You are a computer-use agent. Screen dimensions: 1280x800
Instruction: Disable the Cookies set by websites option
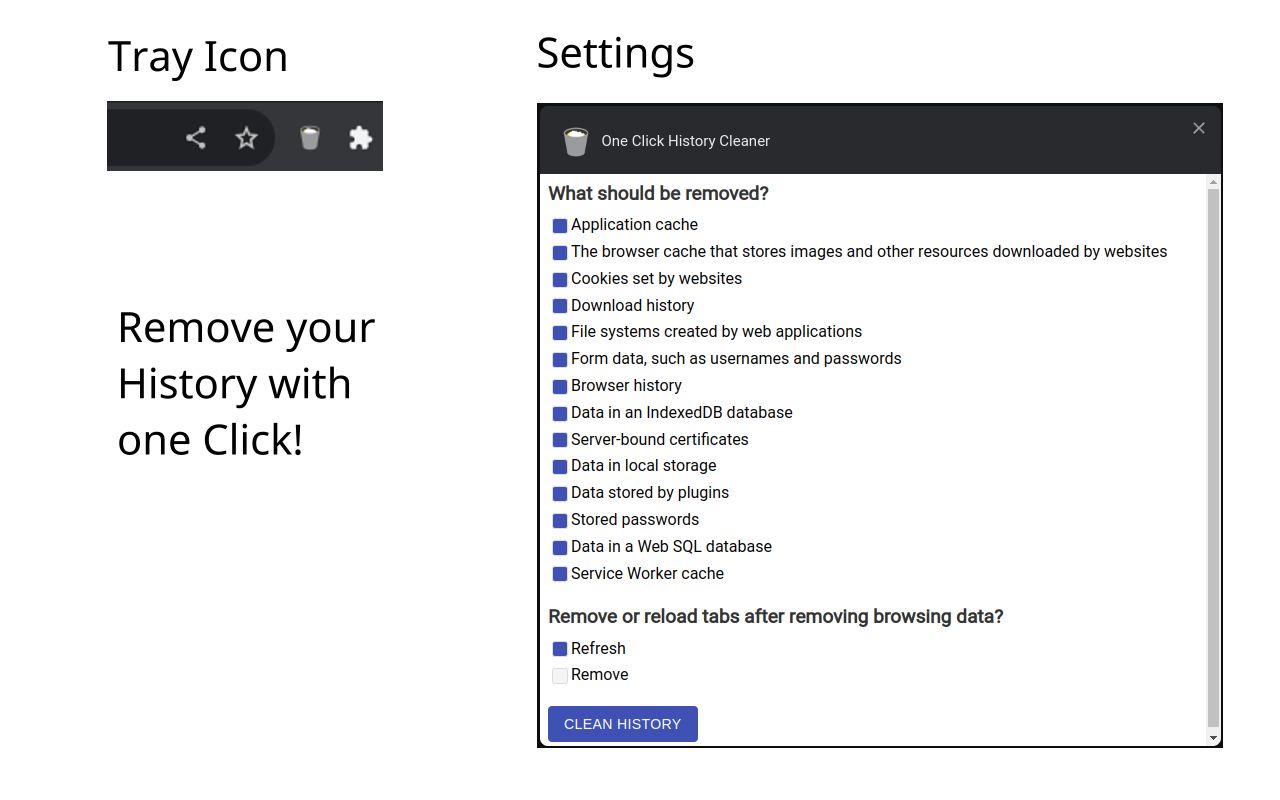pyautogui.click(x=560, y=279)
